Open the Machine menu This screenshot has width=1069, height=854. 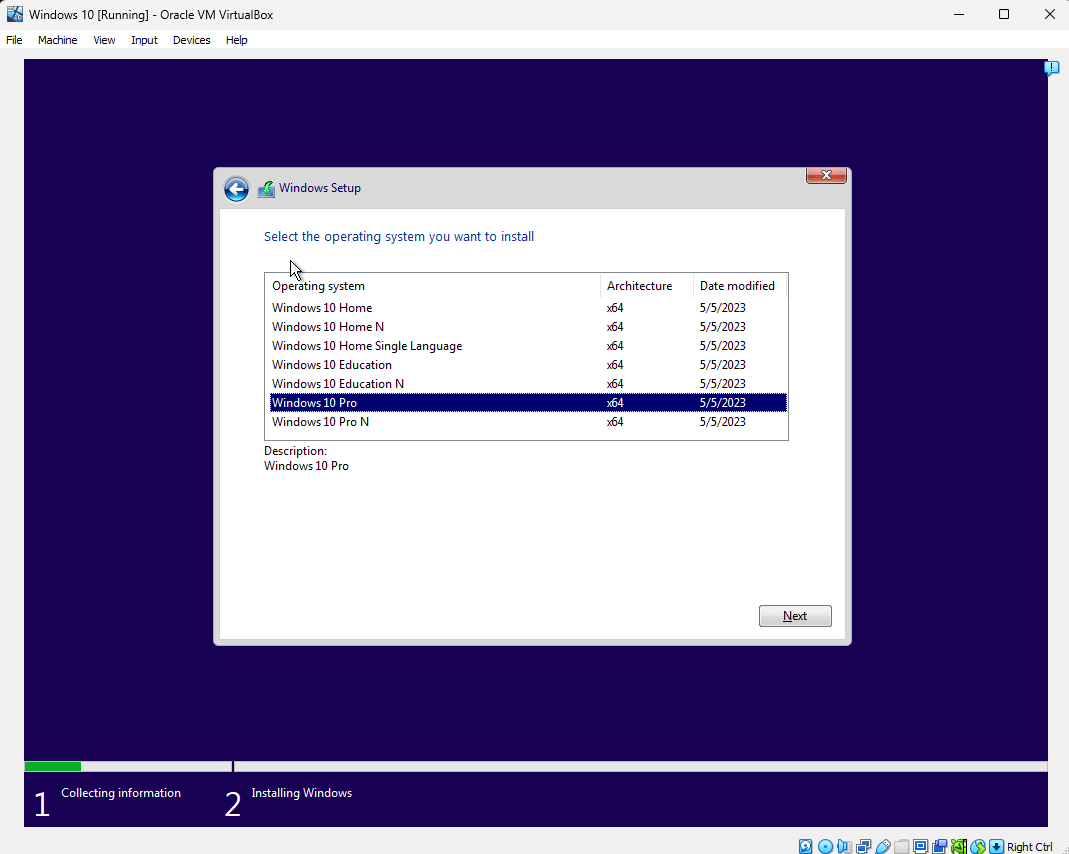click(x=57, y=40)
